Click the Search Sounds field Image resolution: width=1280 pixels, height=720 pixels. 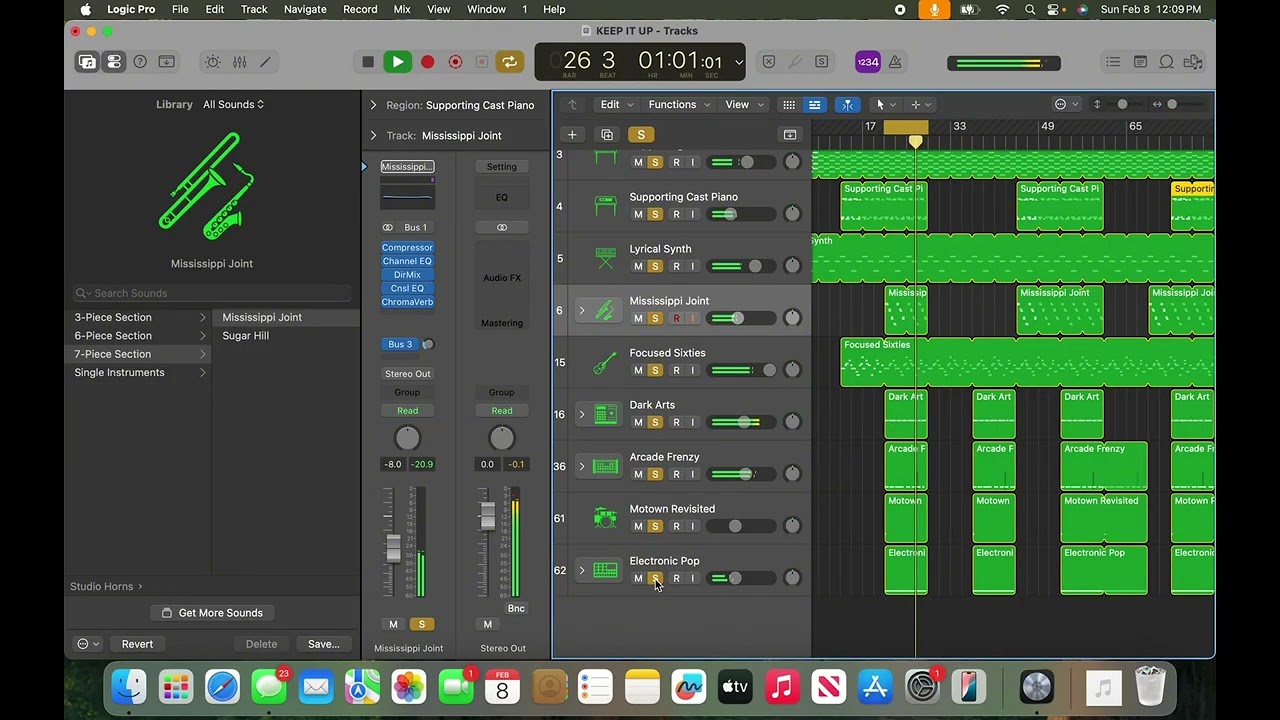tap(212, 293)
